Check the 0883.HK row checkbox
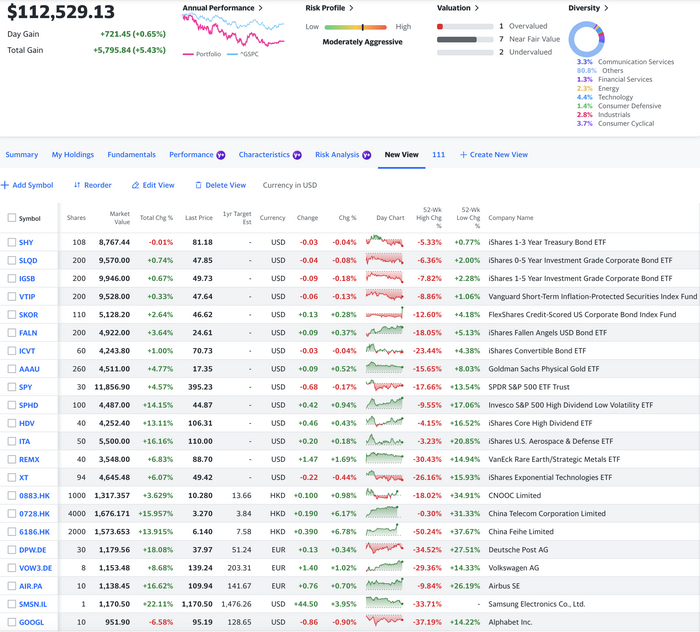 (12, 495)
